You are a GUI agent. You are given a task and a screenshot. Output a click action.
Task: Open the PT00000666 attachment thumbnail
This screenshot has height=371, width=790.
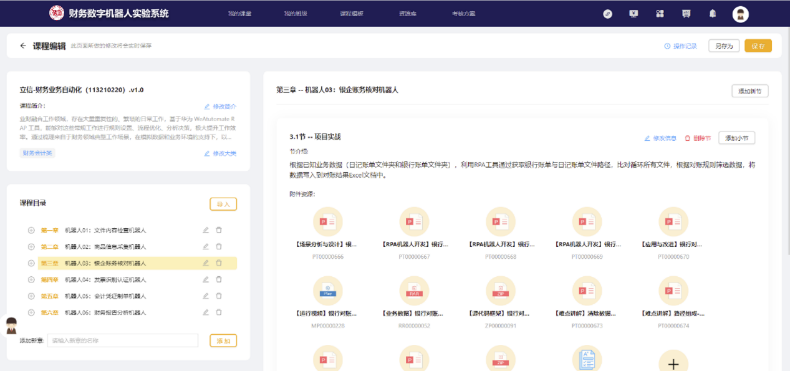[328, 222]
